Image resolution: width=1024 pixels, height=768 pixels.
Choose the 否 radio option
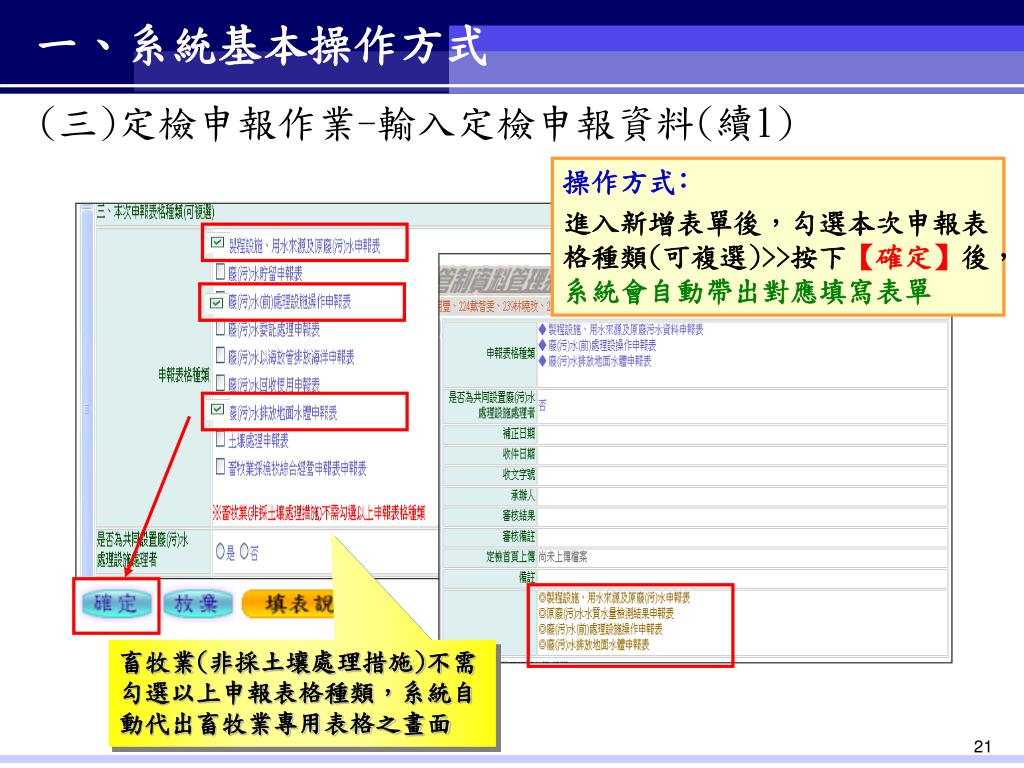(x=244, y=552)
